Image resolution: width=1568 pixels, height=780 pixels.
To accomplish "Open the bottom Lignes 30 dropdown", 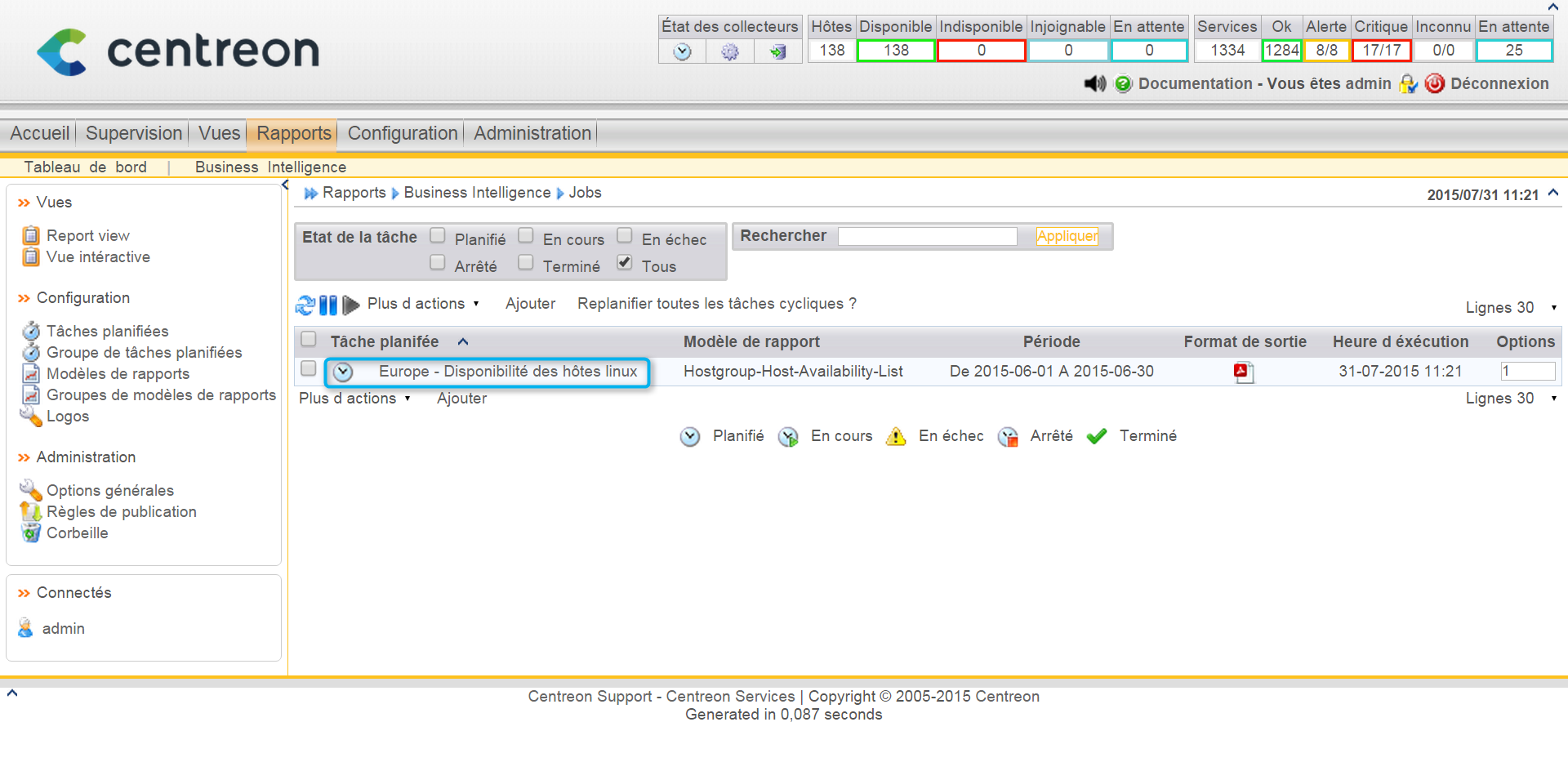I will coord(1511,399).
